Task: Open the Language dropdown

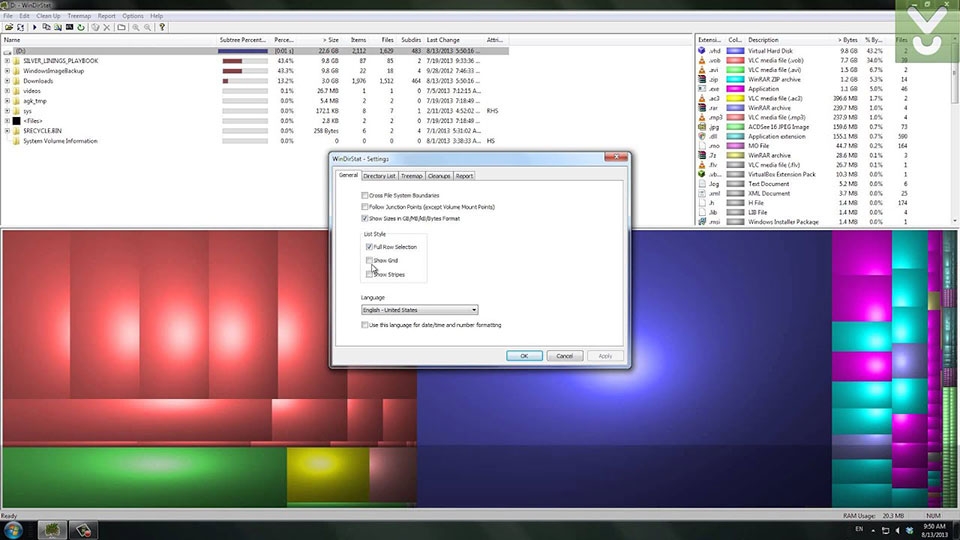Action: 419,310
